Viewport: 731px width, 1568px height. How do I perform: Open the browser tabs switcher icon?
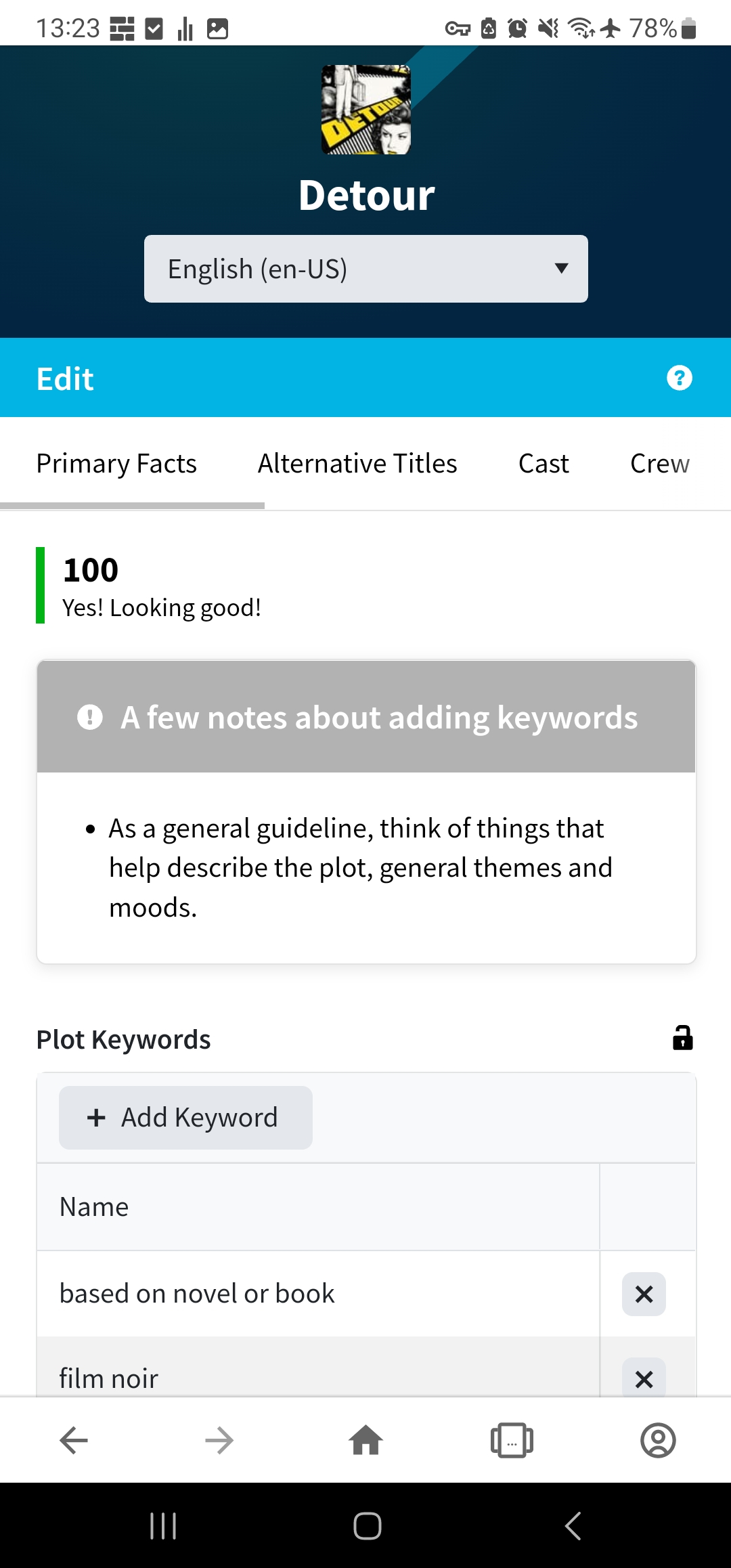(512, 1440)
